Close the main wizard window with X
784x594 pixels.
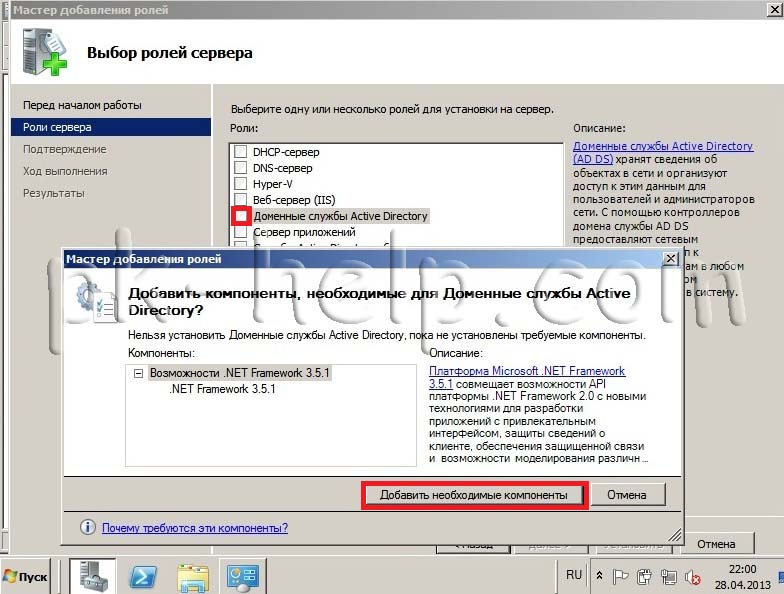point(774,10)
